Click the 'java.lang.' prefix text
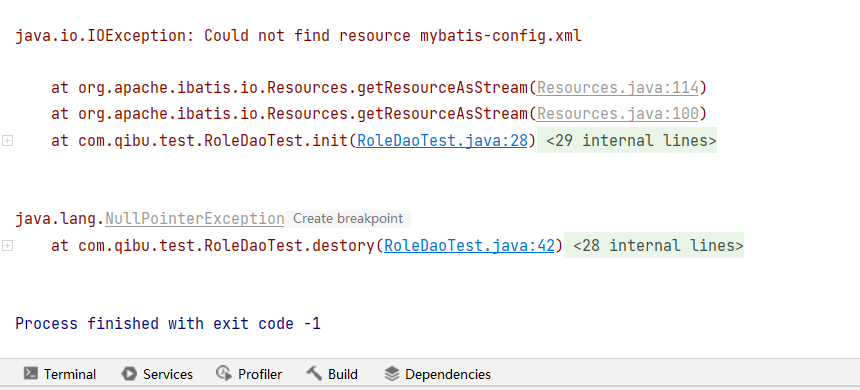Image resolution: width=860 pixels, height=390 pixels. coord(60,219)
